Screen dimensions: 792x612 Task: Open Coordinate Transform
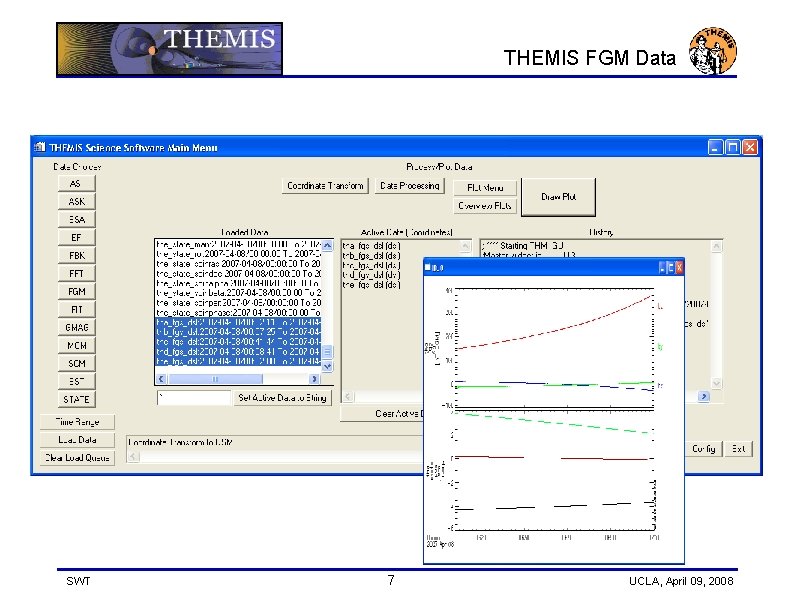(325, 186)
